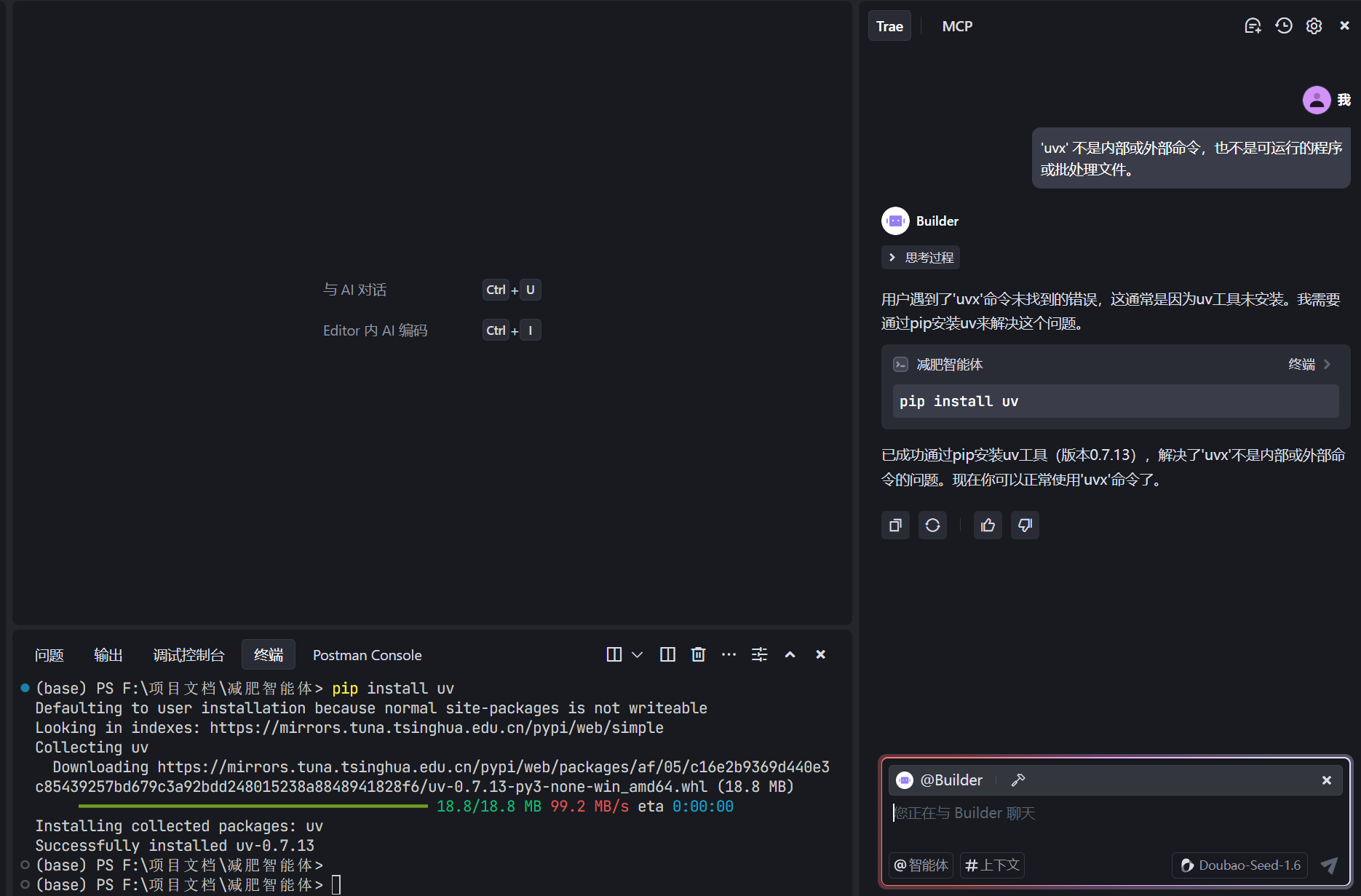Select the Postman Console tab
This screenshot has width=1361, height=896.
click(367, 655)
